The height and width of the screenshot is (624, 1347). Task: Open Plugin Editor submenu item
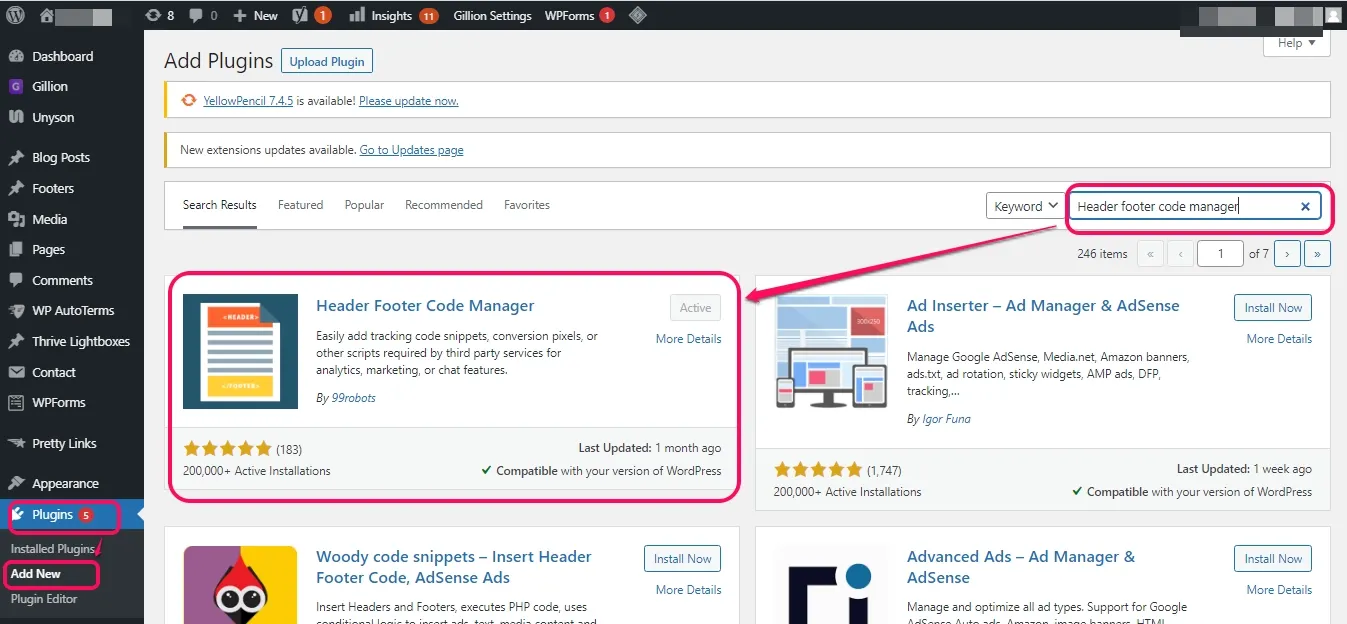click(44, 599)
